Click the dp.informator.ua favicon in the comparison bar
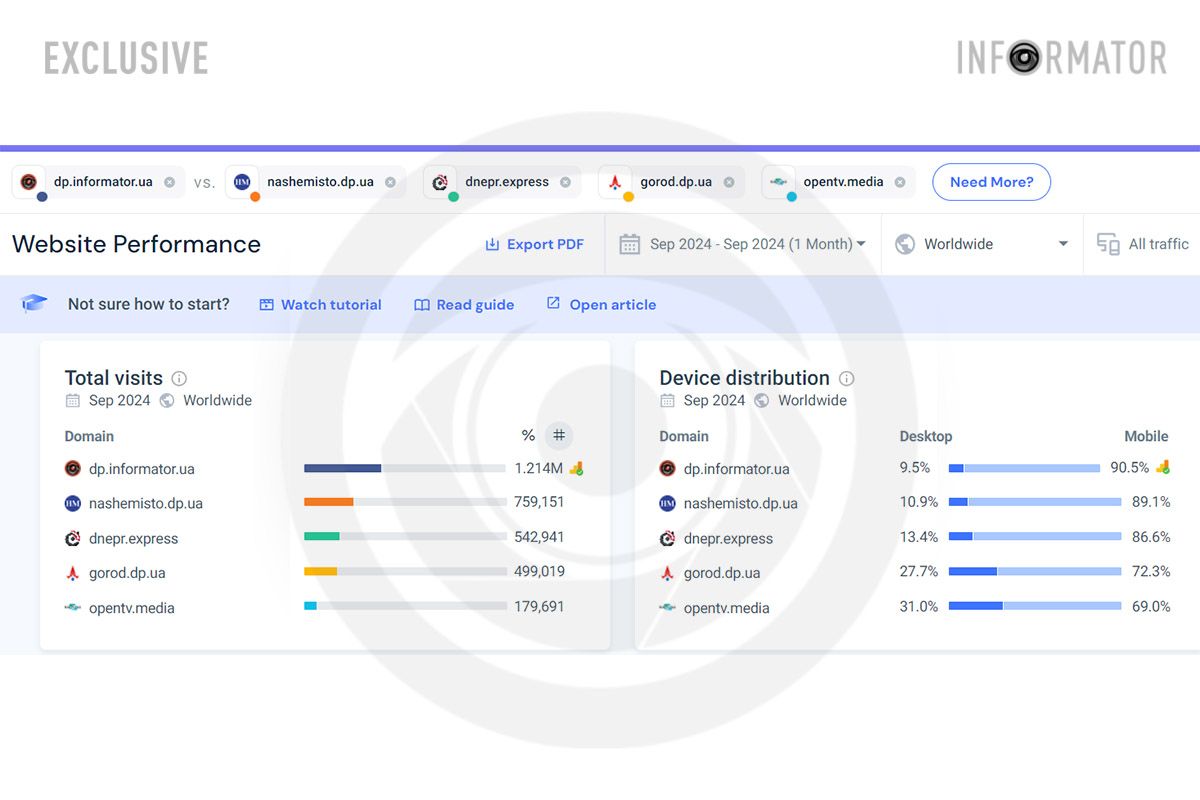This screenshot has width=1200, height=800. point(27,181)
